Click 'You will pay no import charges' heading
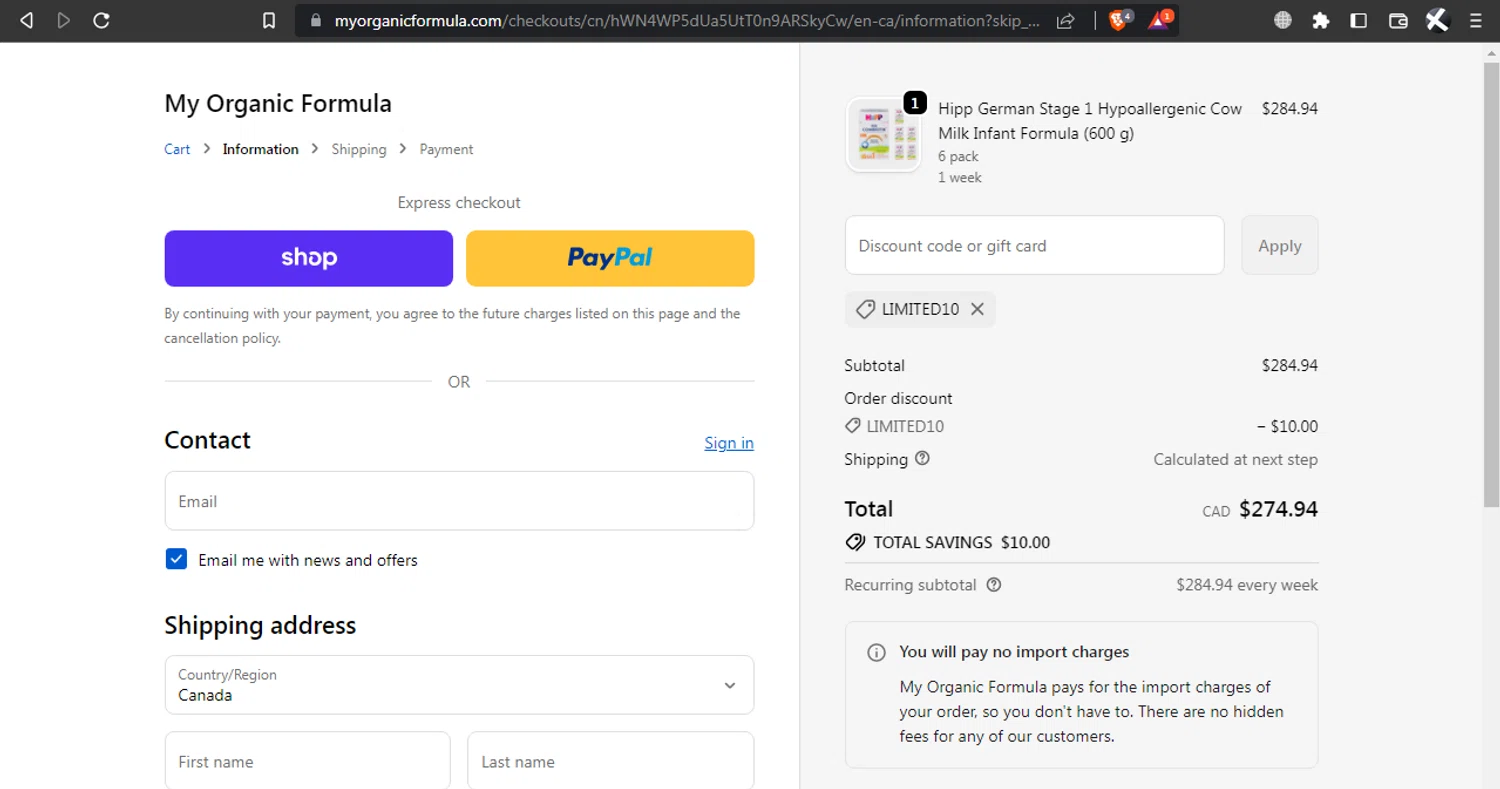The image size is (1500, 789). 1014,652
